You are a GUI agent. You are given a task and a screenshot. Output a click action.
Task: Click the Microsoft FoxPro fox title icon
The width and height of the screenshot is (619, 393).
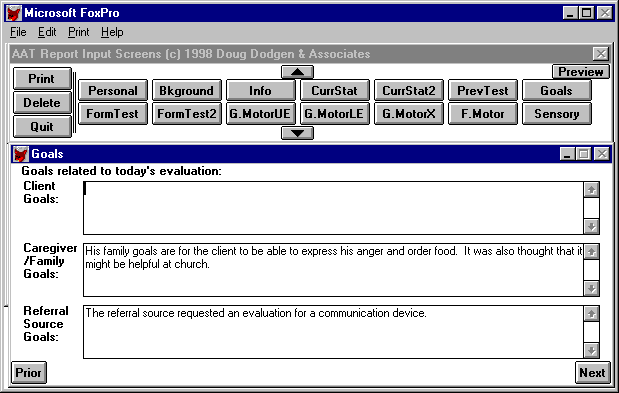tap(14, 13)
